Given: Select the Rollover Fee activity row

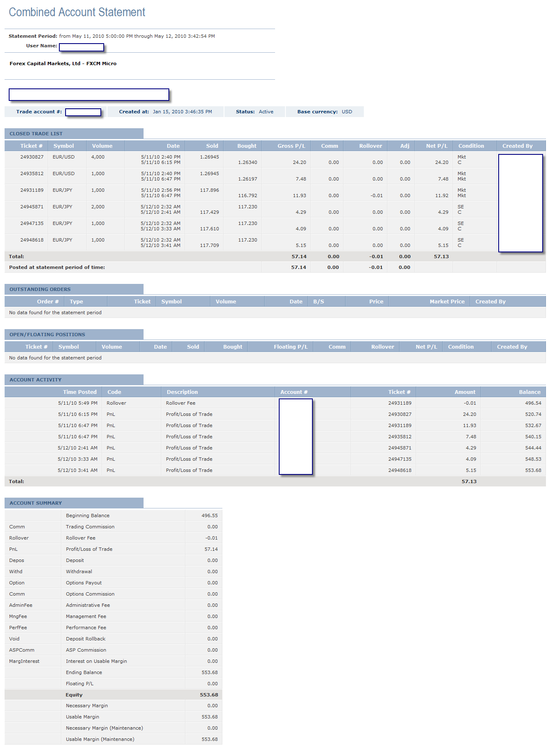Looking at the screenshot, I should 275,403.
